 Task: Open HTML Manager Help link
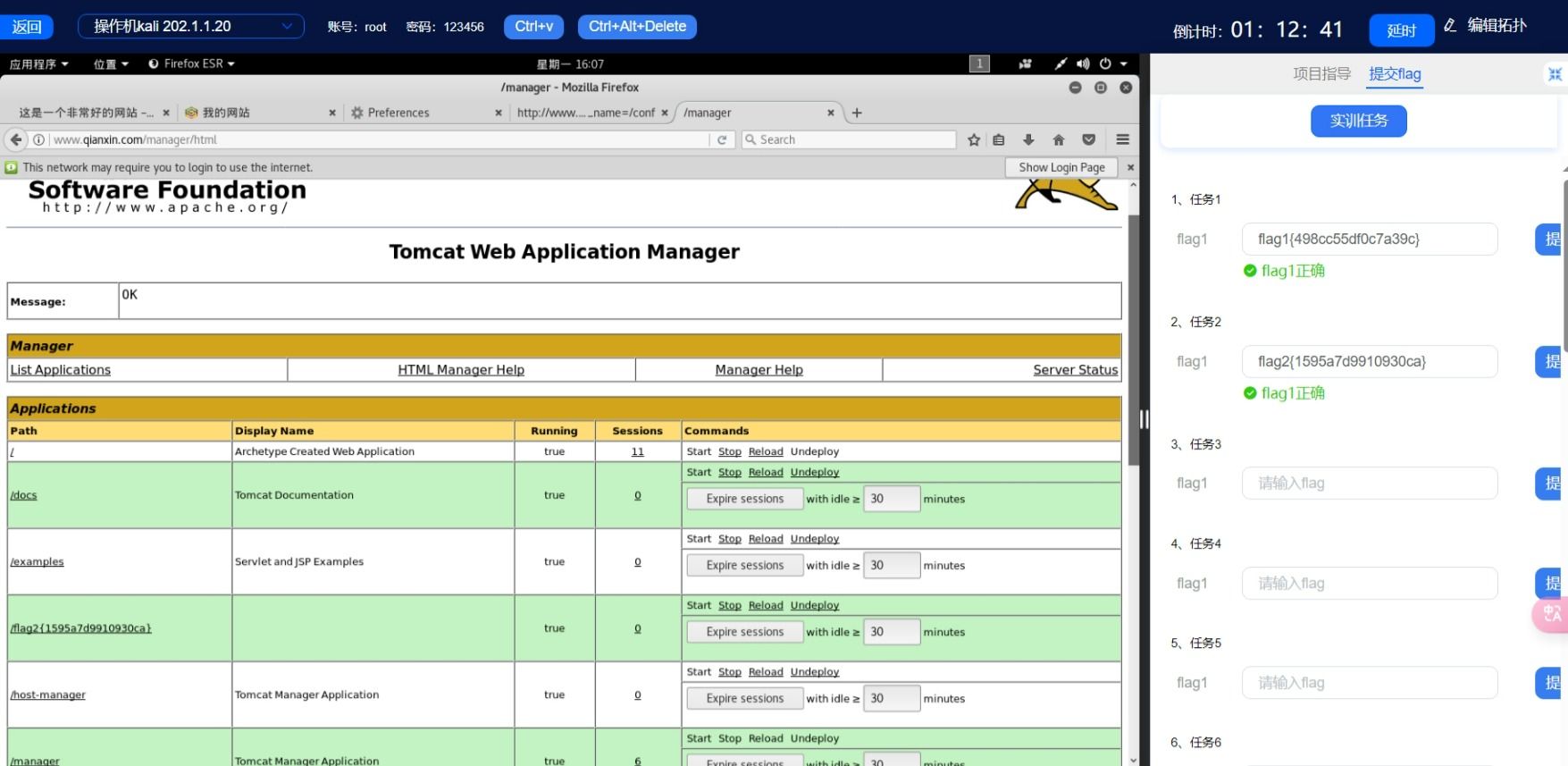pos(461,370)
